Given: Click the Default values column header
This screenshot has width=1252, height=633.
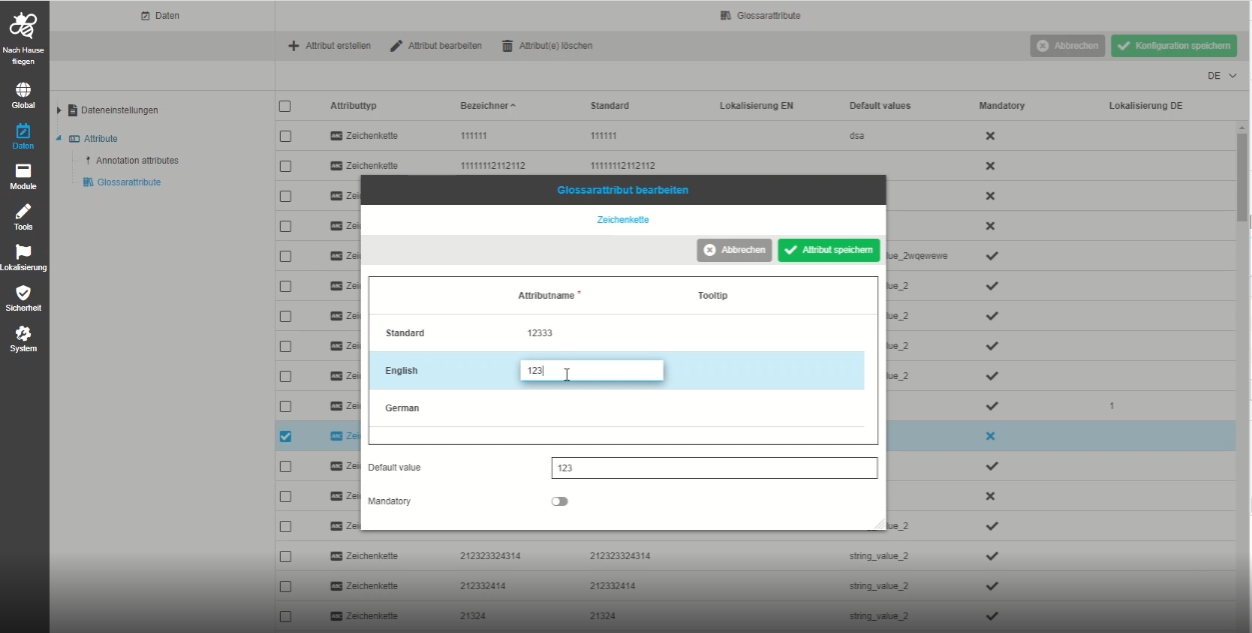Looking at the screenshot, I should point(880,106).
